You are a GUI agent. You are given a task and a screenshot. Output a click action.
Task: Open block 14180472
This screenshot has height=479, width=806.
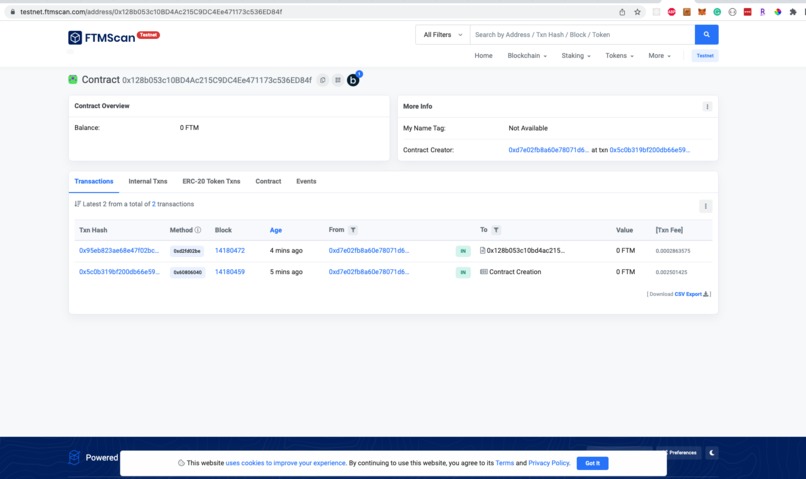point(230,250)
